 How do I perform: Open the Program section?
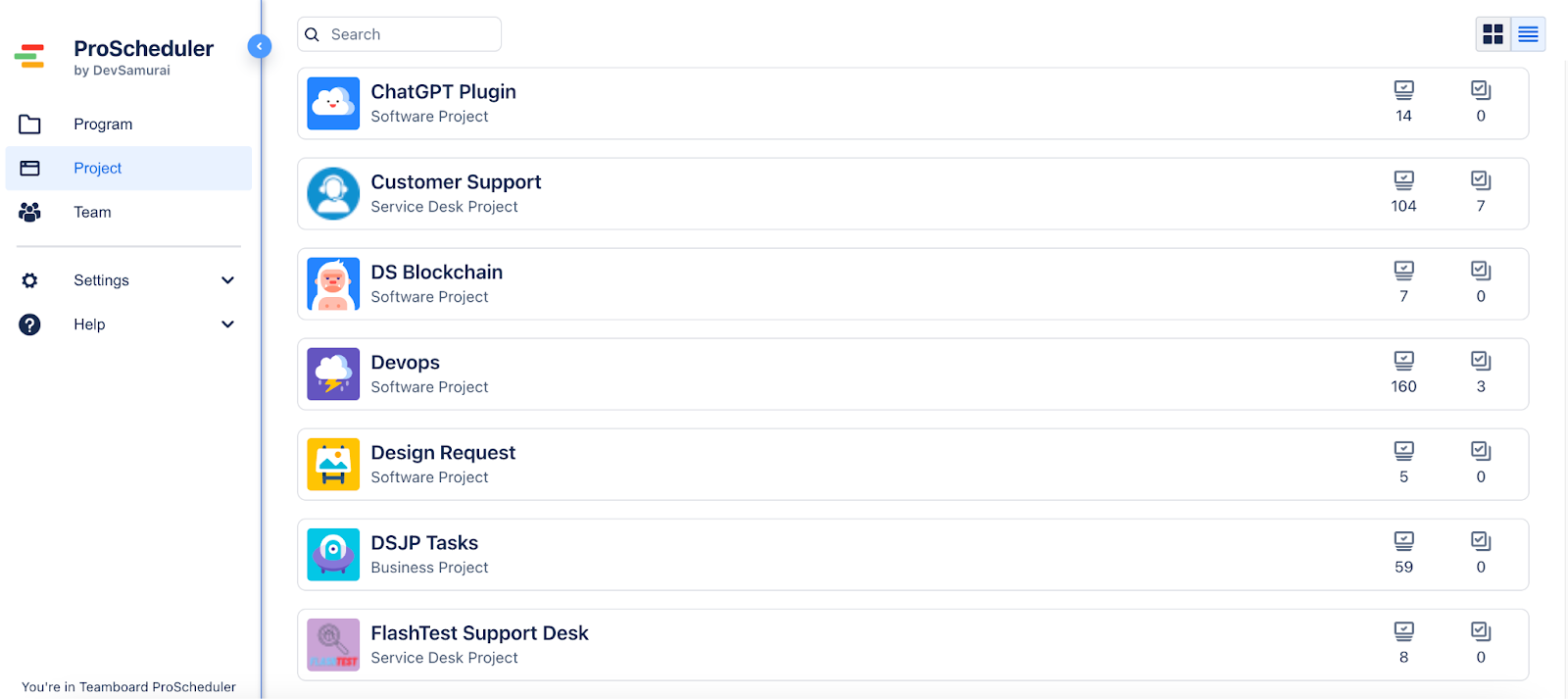click(x=102, y=124)
